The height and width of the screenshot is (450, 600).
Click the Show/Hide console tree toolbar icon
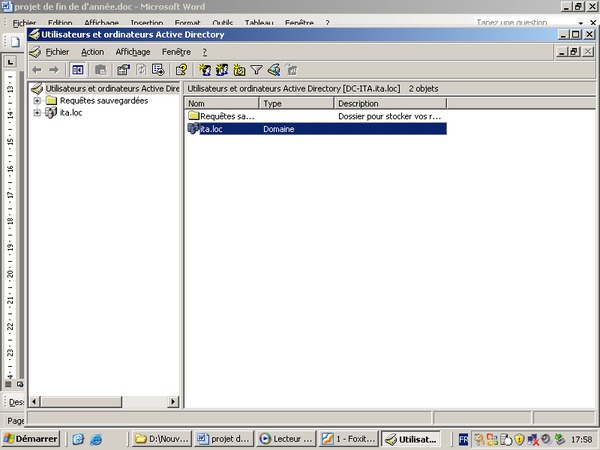[77, 70]
